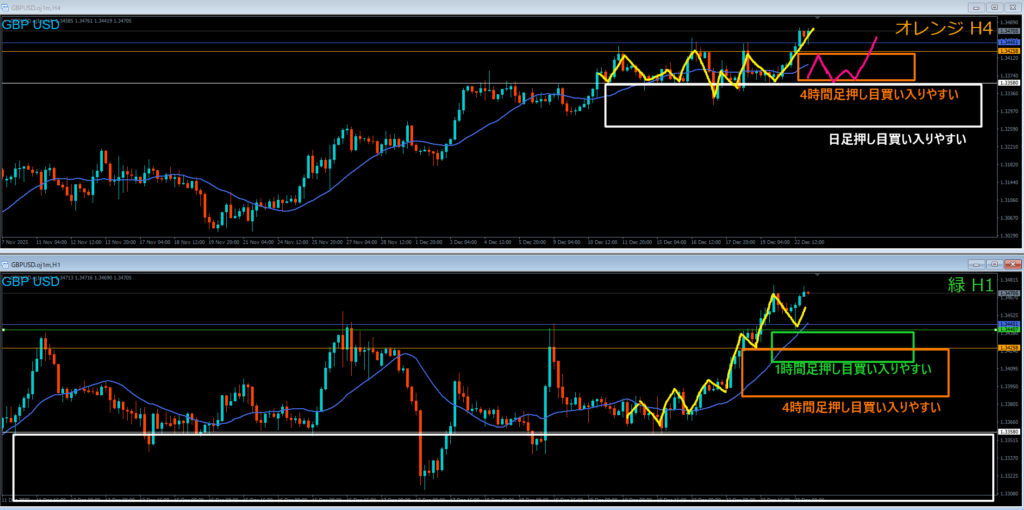This screenshot has height=510, width=1024.
Task: Click the white 1.33580 price tag in H1 chart
Action: [1008, 432]
